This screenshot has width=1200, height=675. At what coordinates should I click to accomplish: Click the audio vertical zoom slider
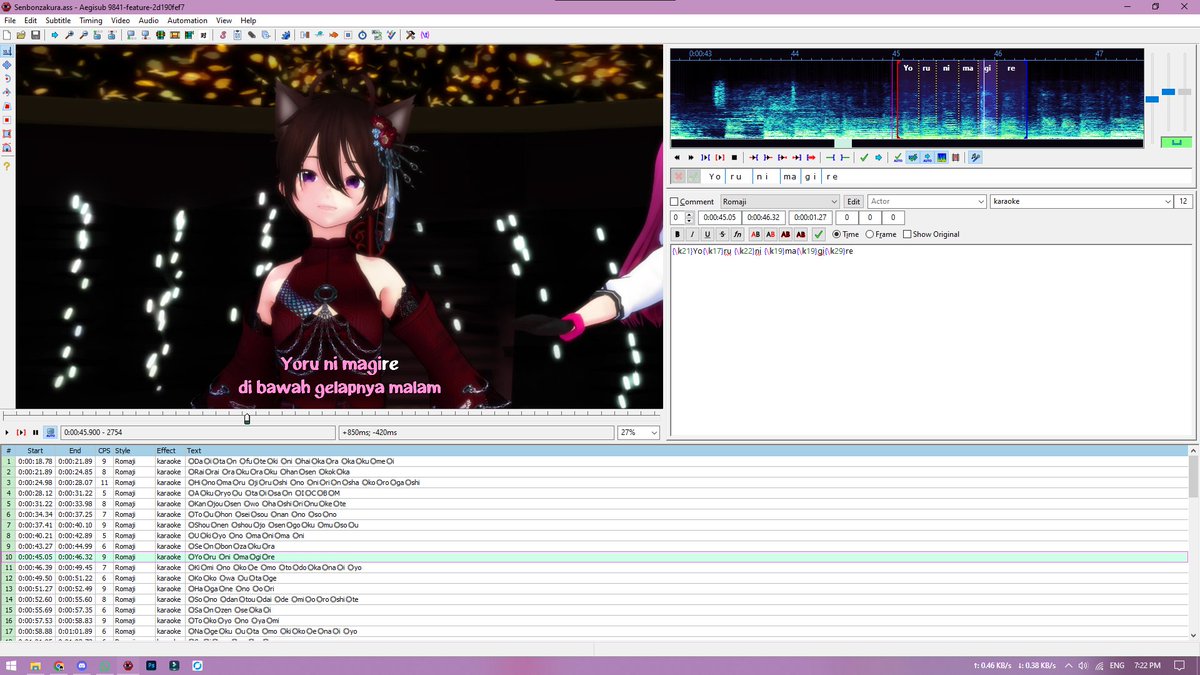[1170, 92]
